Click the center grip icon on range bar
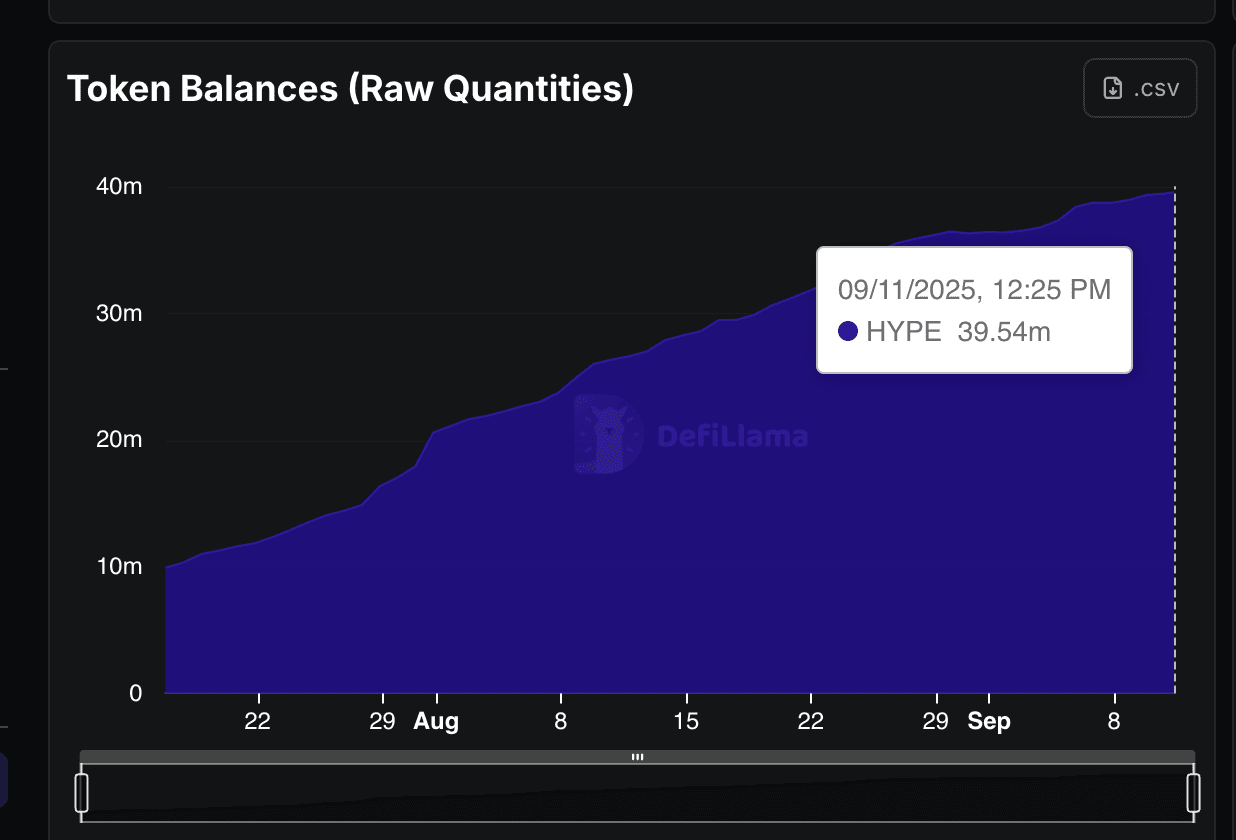 coord(637,757)
